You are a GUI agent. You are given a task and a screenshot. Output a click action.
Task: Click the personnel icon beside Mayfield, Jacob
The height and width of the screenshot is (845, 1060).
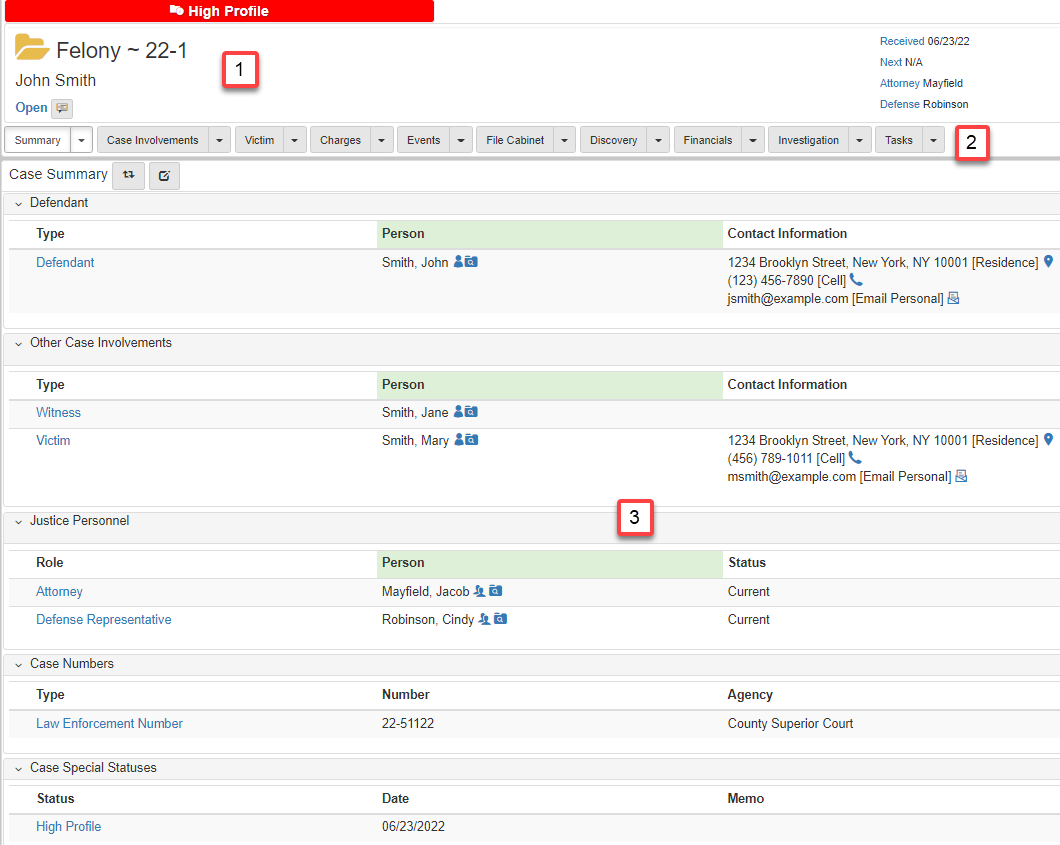pyautogui.click(x=479, y=591)
